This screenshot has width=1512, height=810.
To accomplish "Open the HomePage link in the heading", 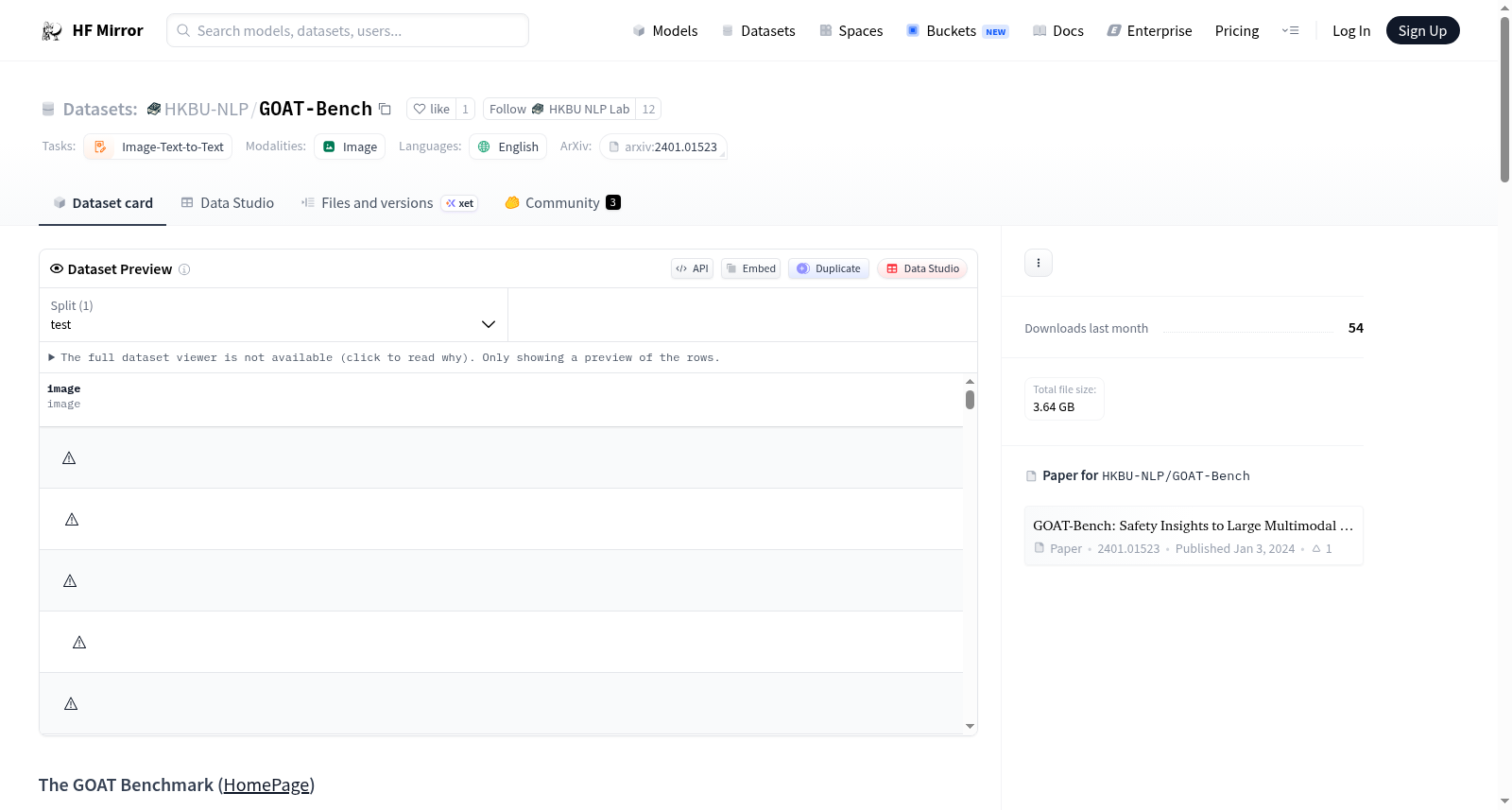I will [x=266, y=785].
